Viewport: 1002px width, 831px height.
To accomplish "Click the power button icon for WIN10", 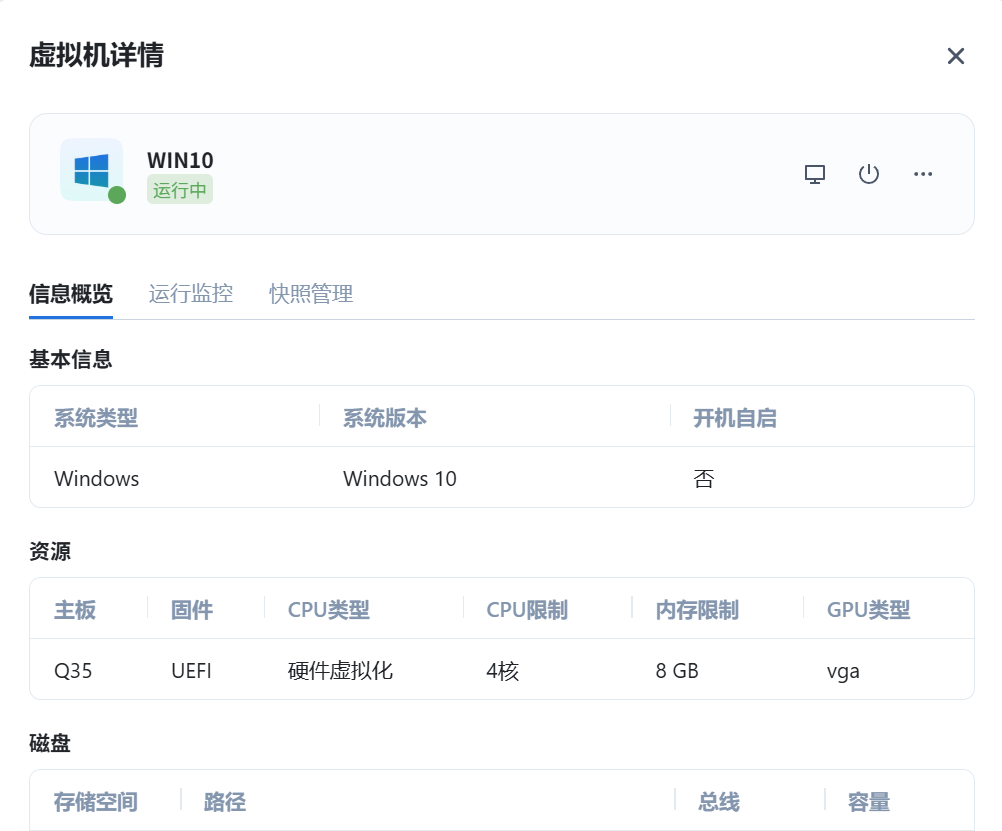I will (868, 174).
